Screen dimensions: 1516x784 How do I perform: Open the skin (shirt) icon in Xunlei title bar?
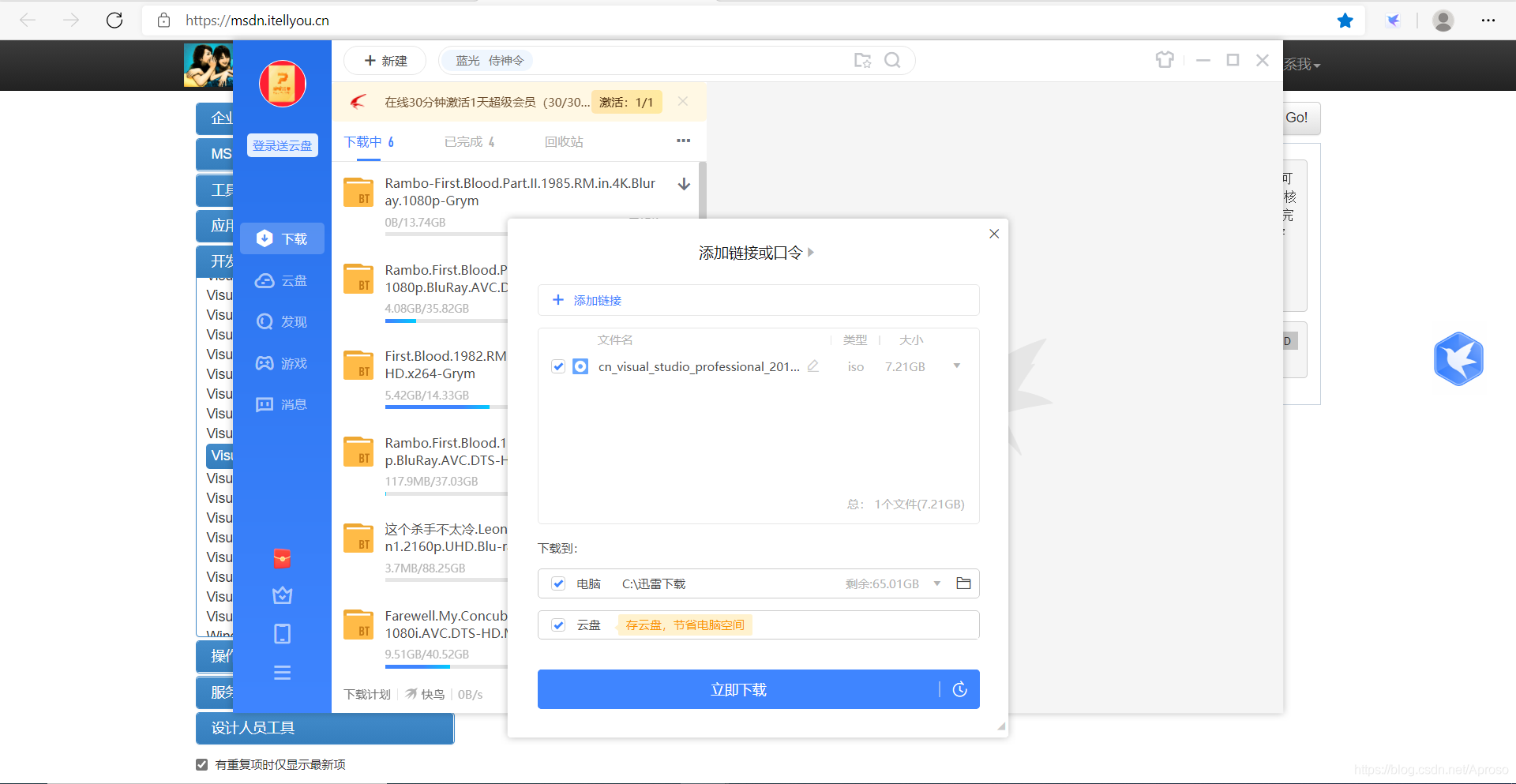(x=1165, y=60)
